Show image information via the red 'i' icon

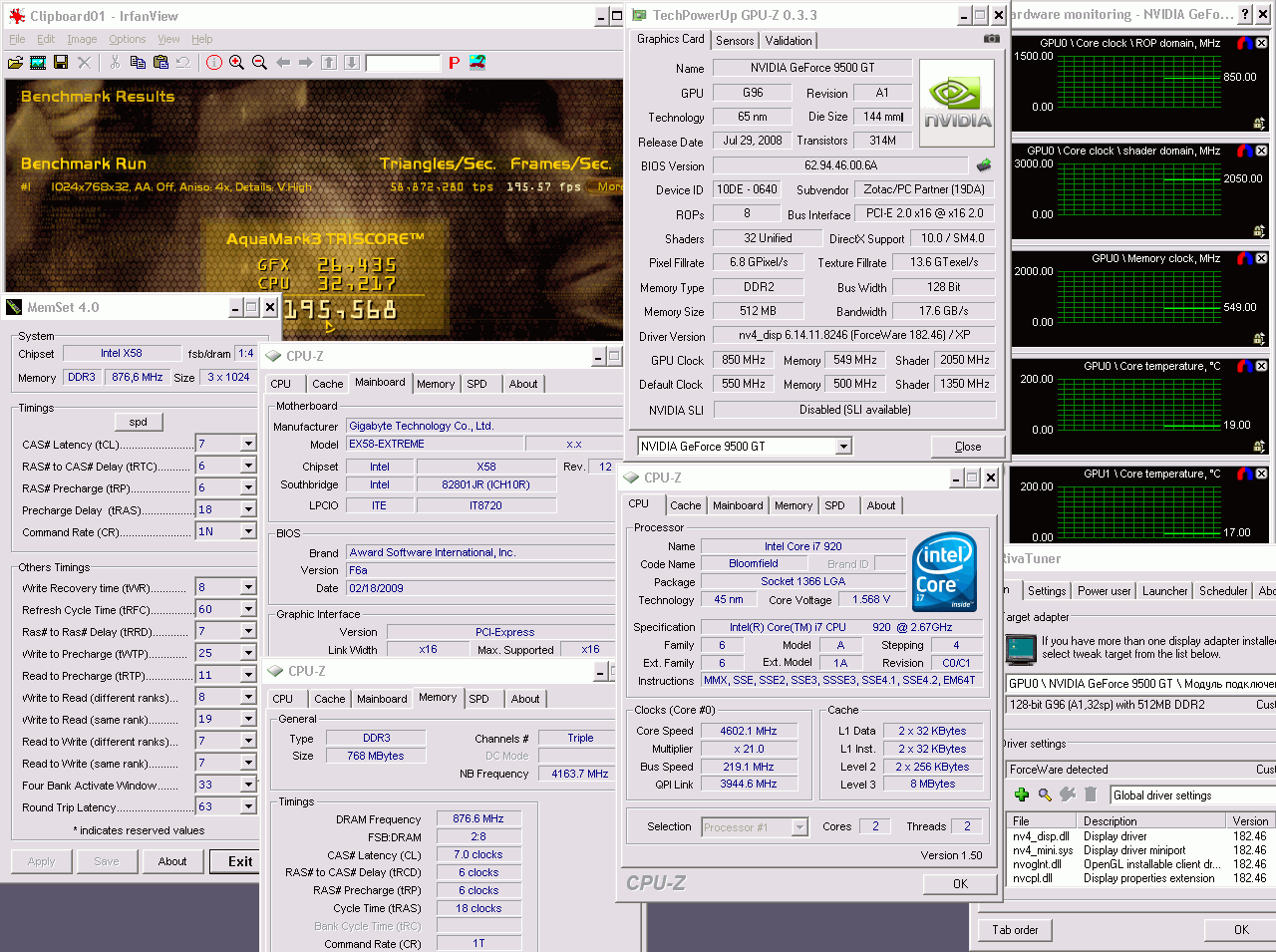click(213, 62)
